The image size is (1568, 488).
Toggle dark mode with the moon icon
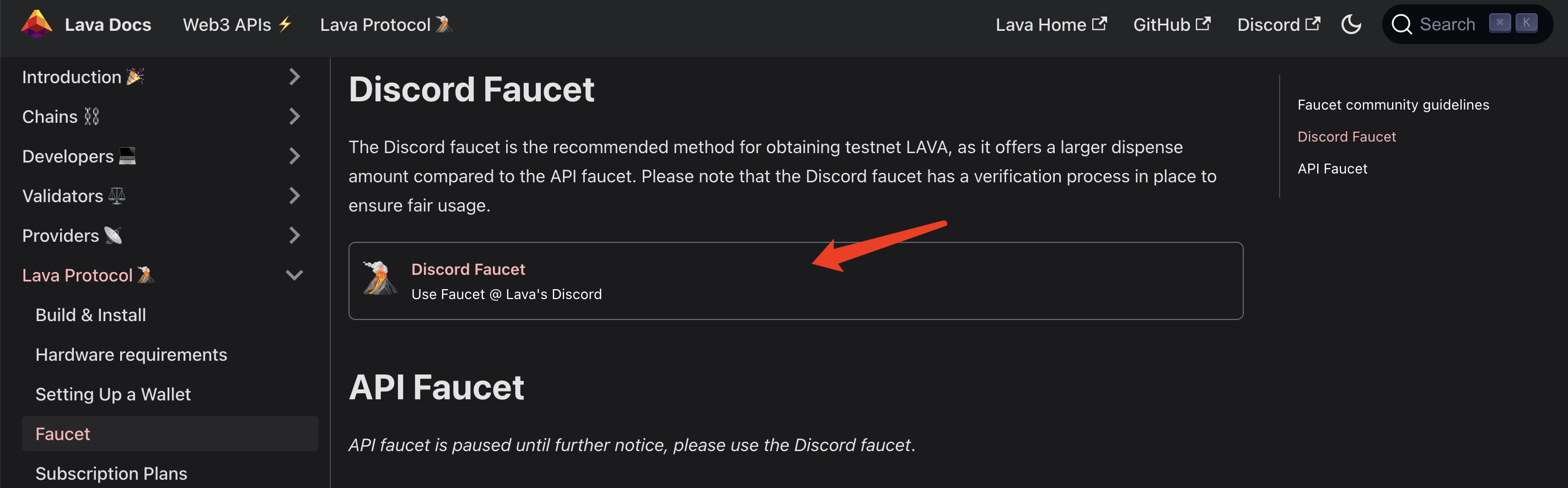coord(1351,24)
